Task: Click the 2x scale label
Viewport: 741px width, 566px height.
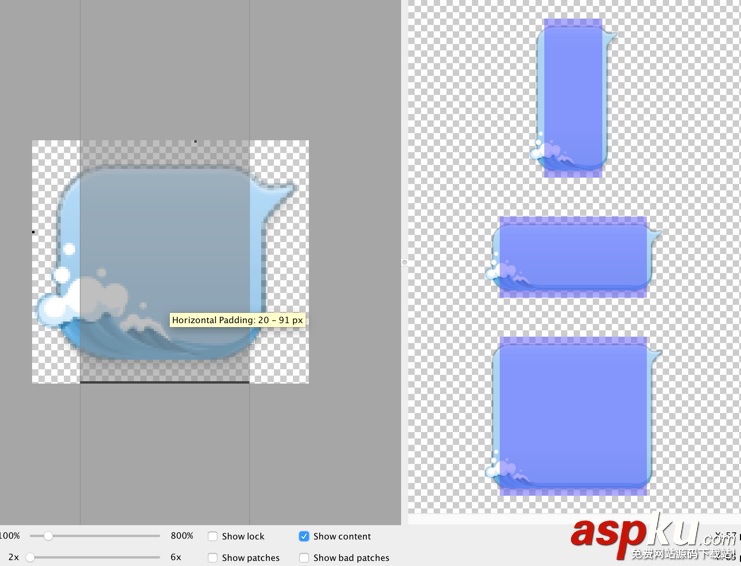Action: point(14,557)
